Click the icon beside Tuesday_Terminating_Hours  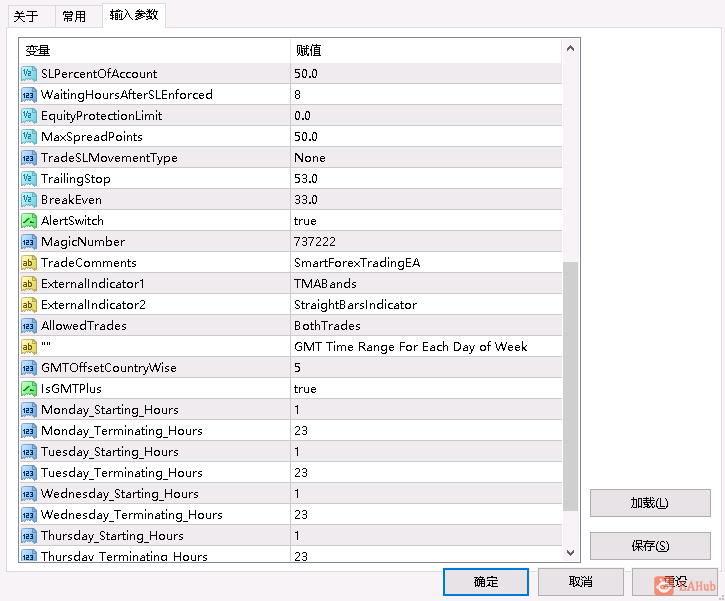click(x=29, y=473)
